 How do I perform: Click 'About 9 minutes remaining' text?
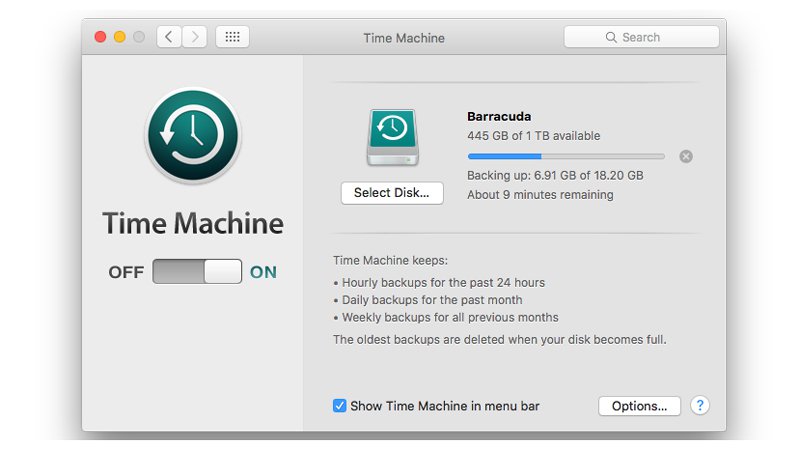[x=540, y=195]
